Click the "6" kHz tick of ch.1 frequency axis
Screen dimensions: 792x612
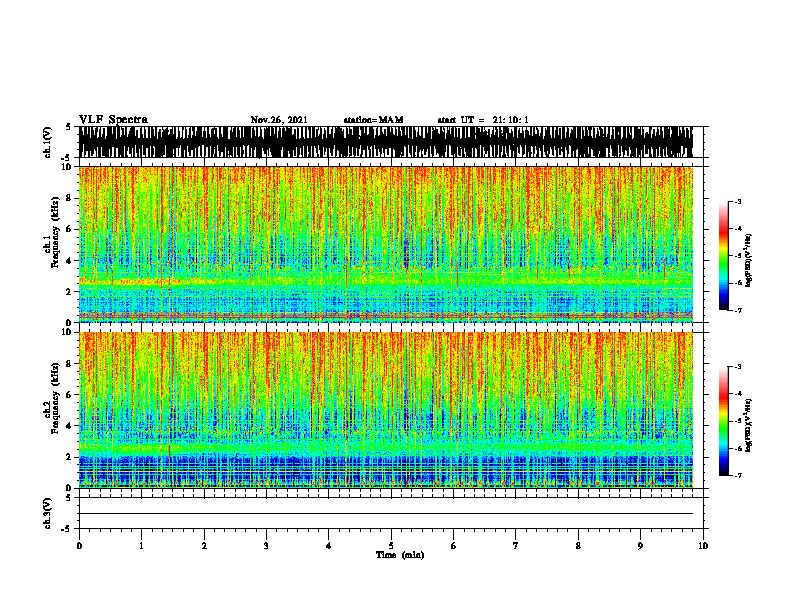pyautogui.click(x=69, y=229)
